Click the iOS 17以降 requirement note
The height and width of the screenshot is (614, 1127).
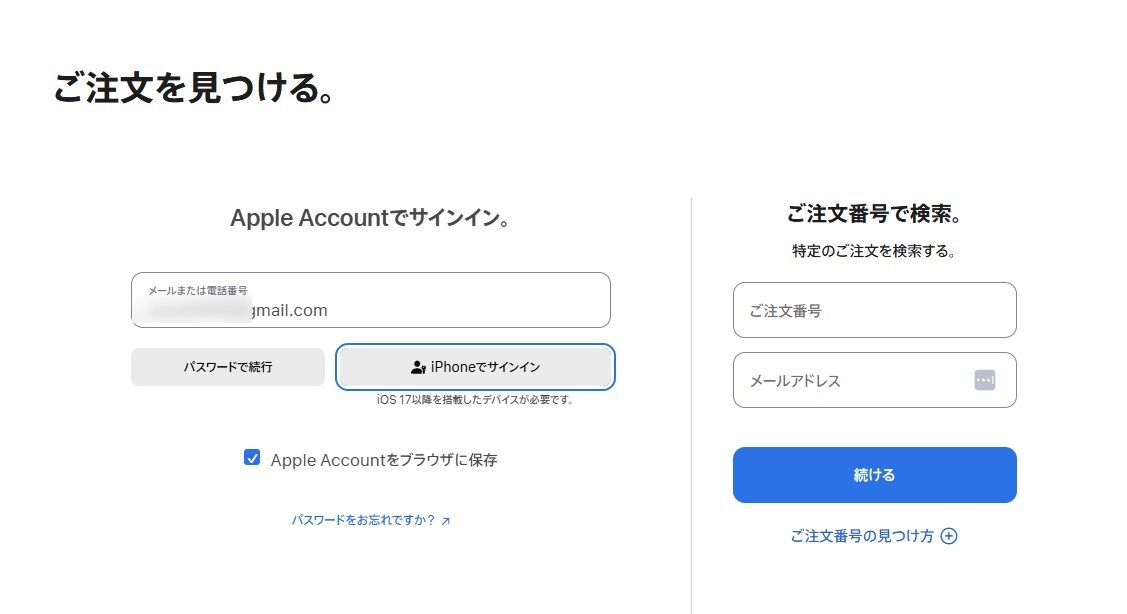tap(475, 400)
